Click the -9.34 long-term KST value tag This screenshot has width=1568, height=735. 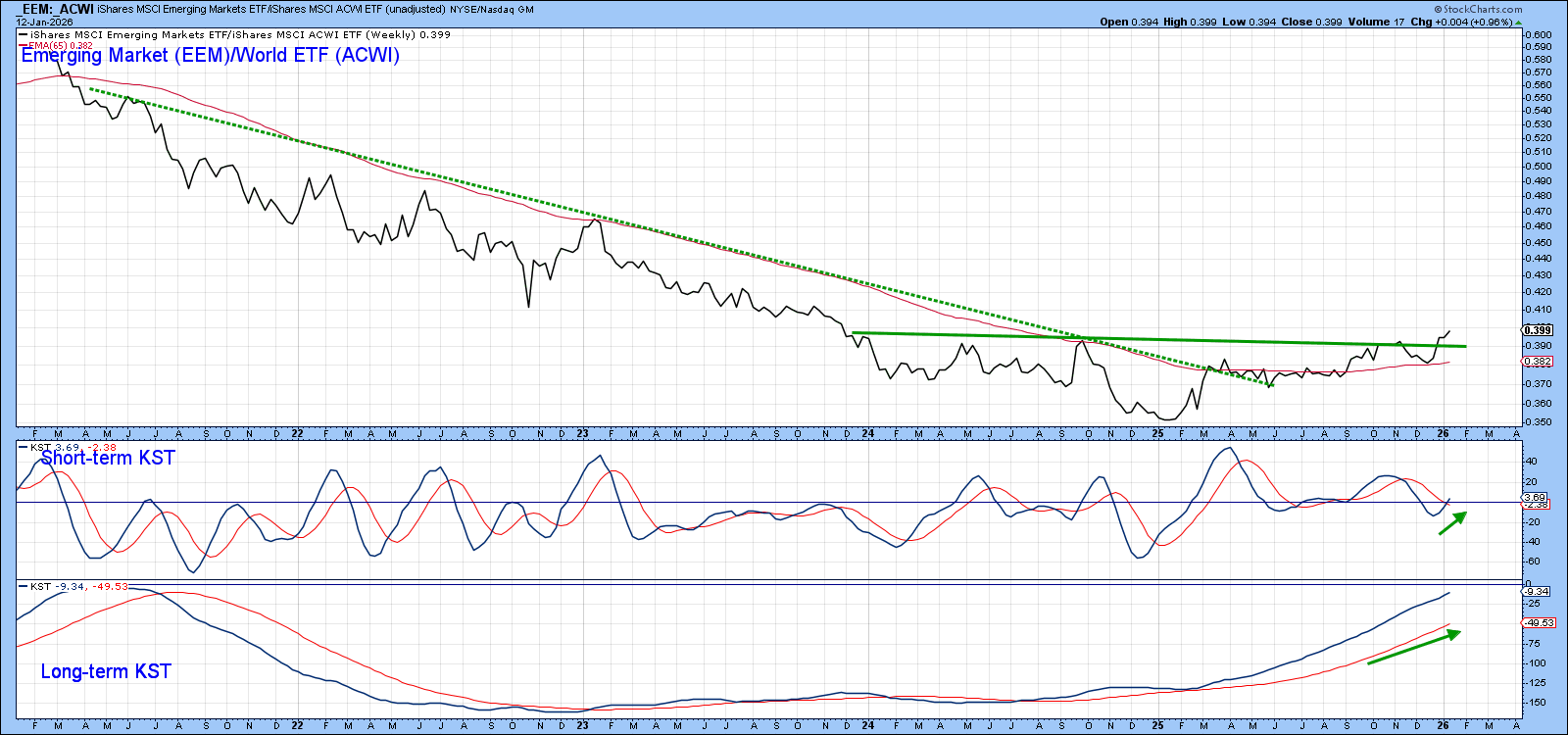coord(1536,591)
